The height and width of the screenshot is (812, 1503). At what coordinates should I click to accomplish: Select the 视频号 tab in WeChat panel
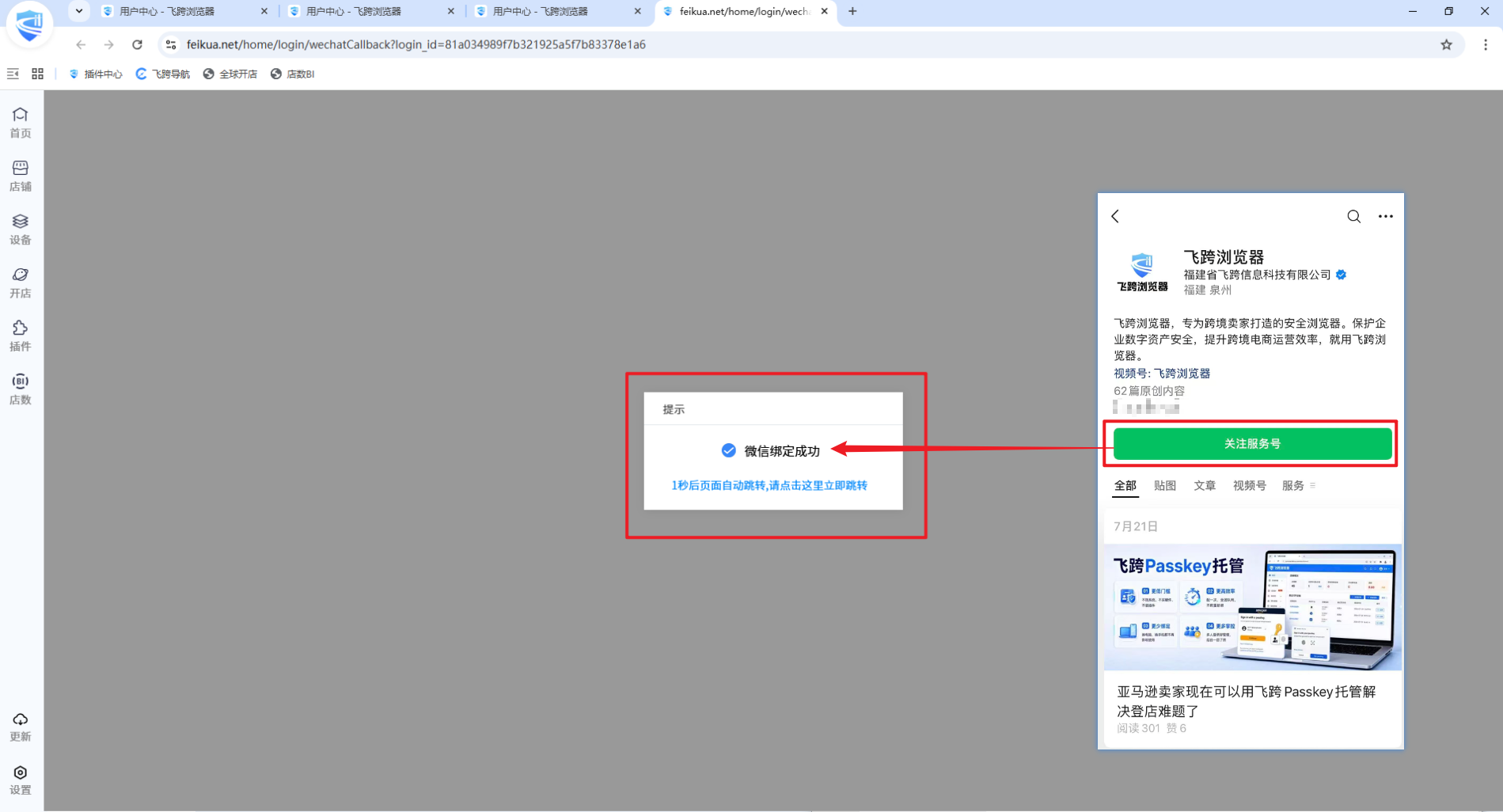tap(1250, 485)
